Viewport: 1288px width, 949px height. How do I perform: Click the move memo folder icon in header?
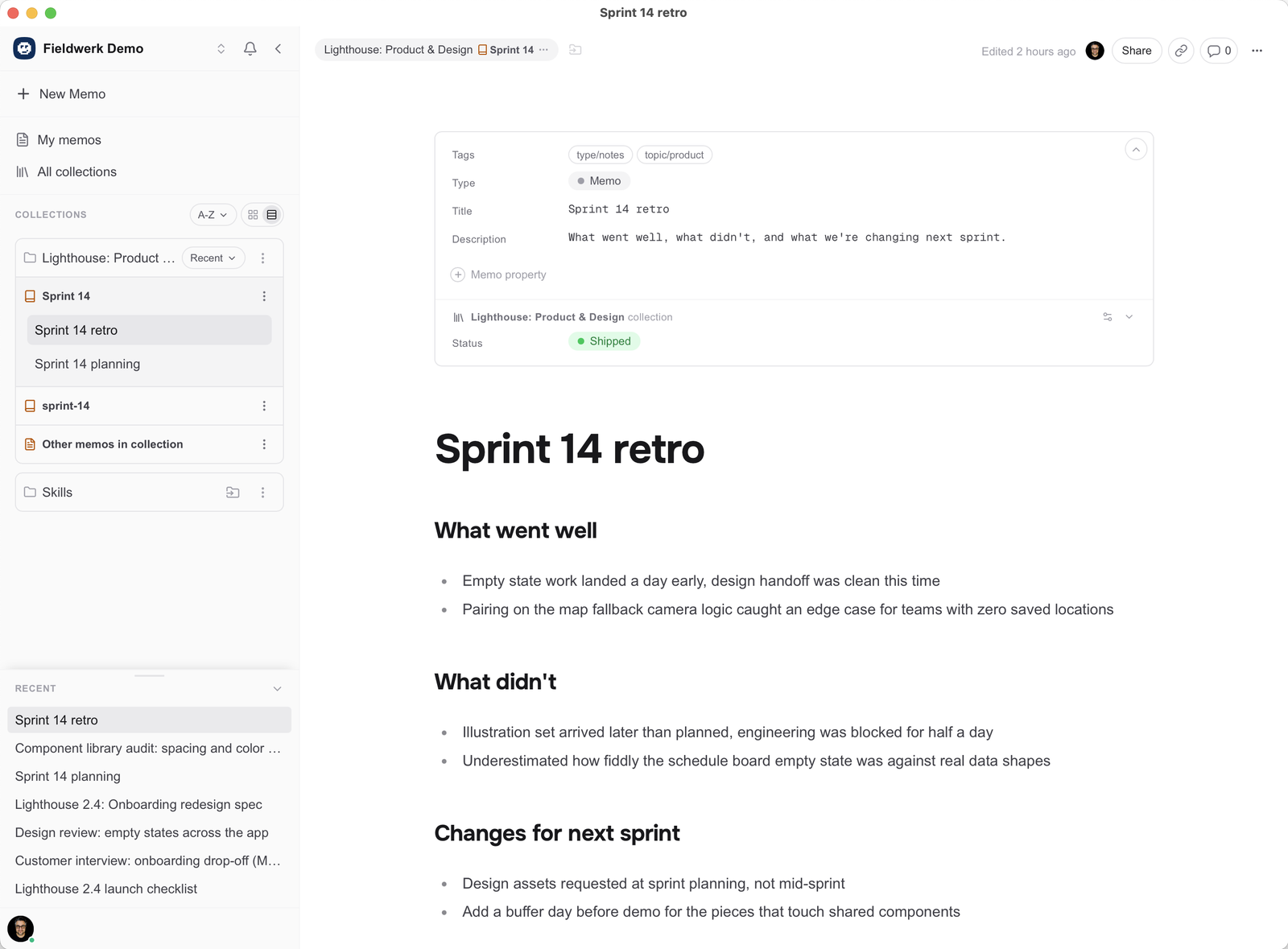[576, 50]
